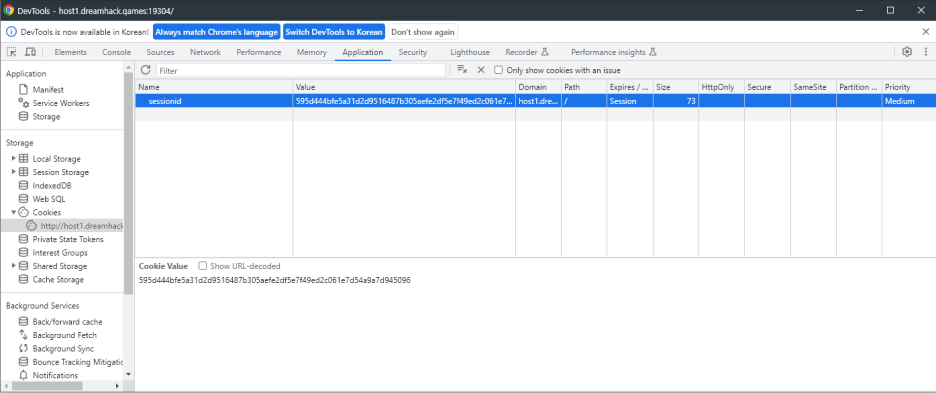Toggle the device toolbar icon
Viewport: 936px width, 393px height.
pyautogui.click(x=30, y=52)
